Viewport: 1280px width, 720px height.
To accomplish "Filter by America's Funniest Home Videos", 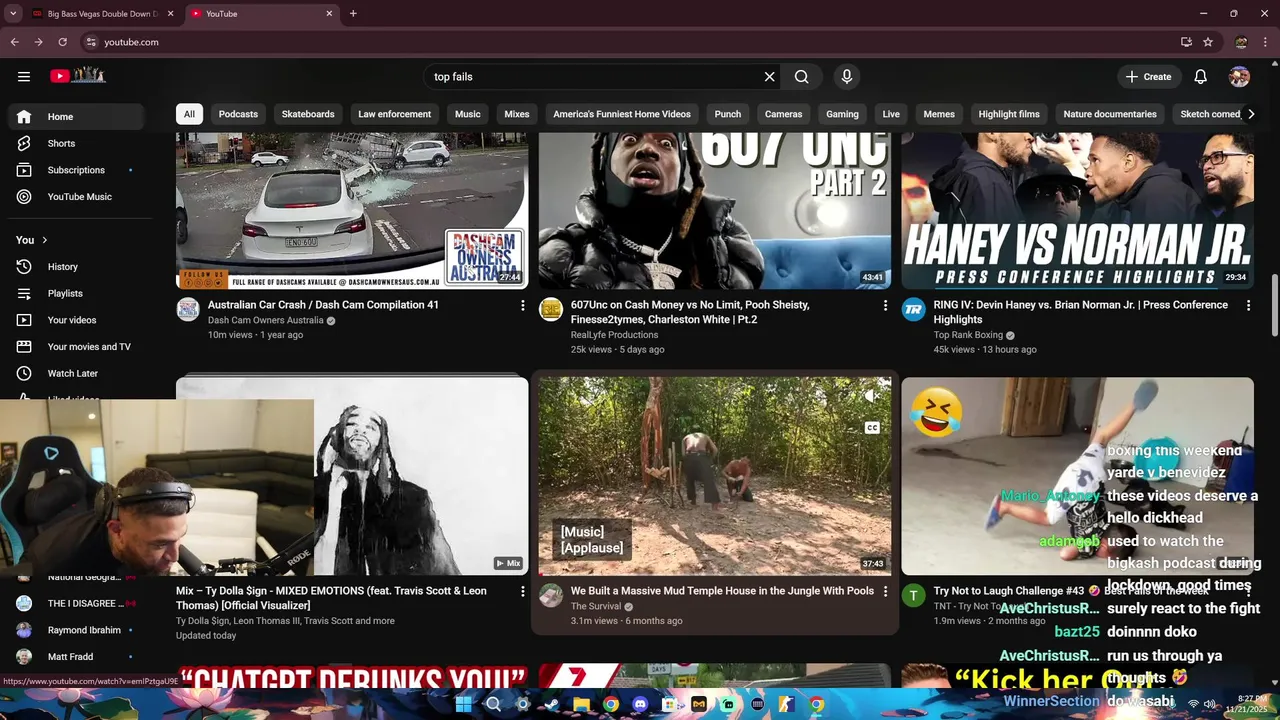I will pos(622,114).
